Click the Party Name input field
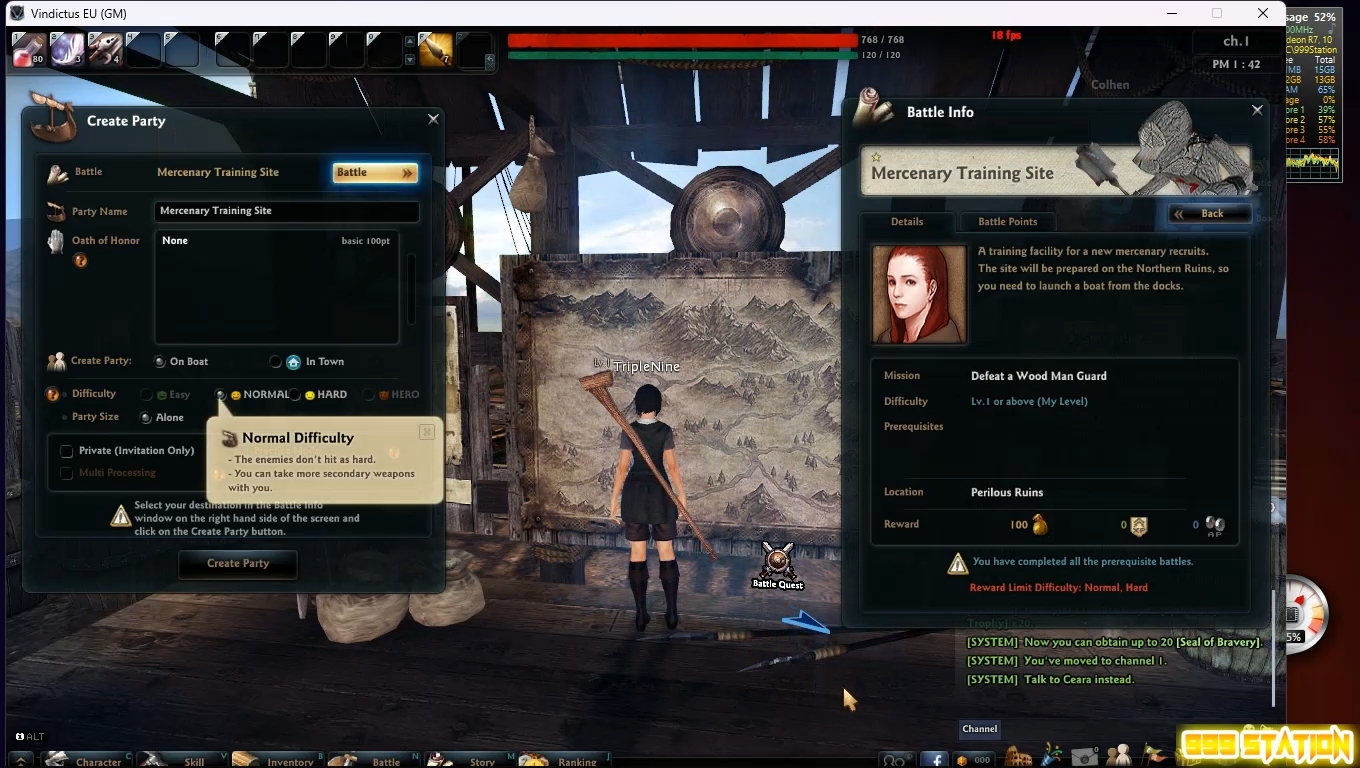The width and height of the screenshot is (1360, 768). 287,211
